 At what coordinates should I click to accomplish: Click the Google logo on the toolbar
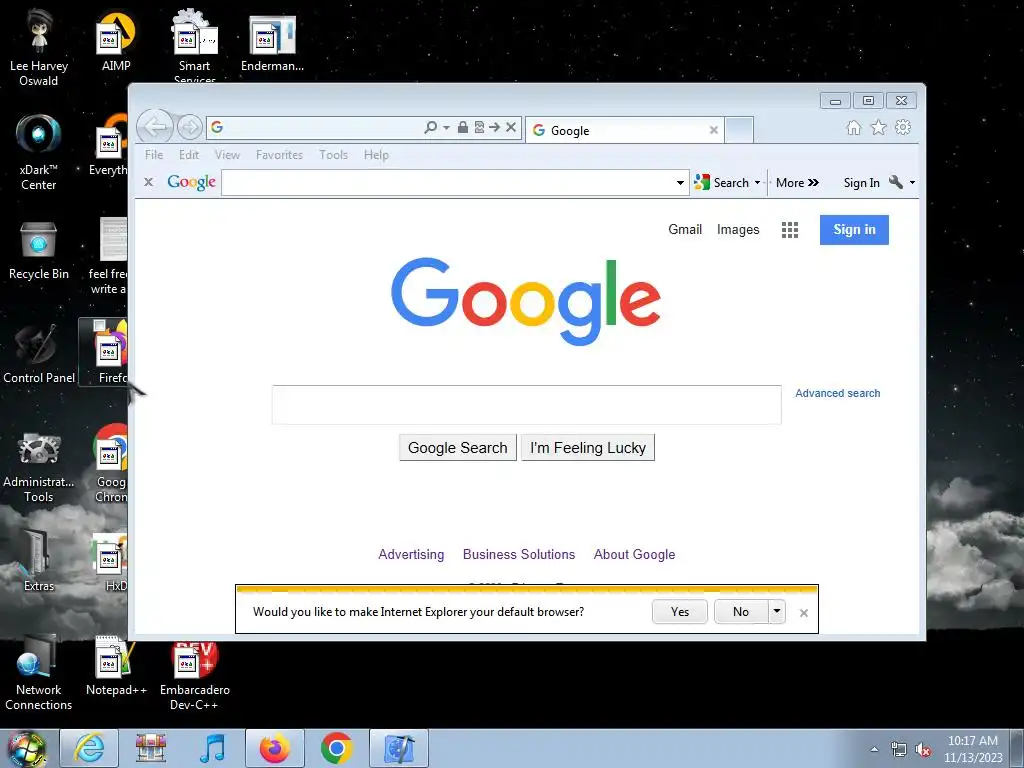[x=191, y=182]
